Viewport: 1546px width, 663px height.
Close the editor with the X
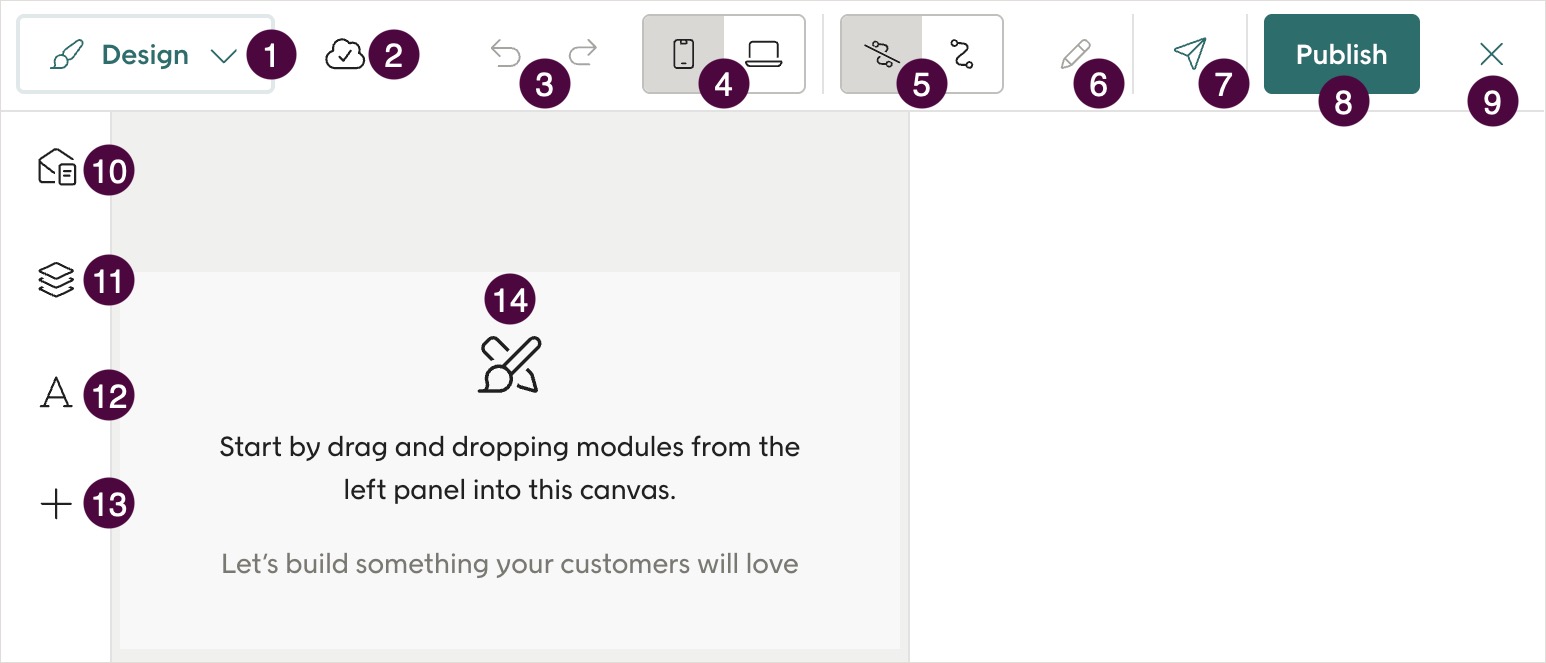pos(1491,54)
